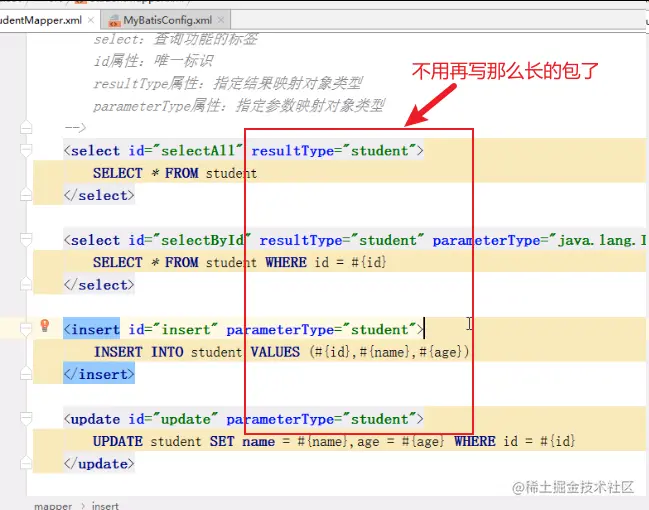Viewport: 649px width, 510px height.
Task: Open the "mapper" breadcrumb
Action: [53, 506]
